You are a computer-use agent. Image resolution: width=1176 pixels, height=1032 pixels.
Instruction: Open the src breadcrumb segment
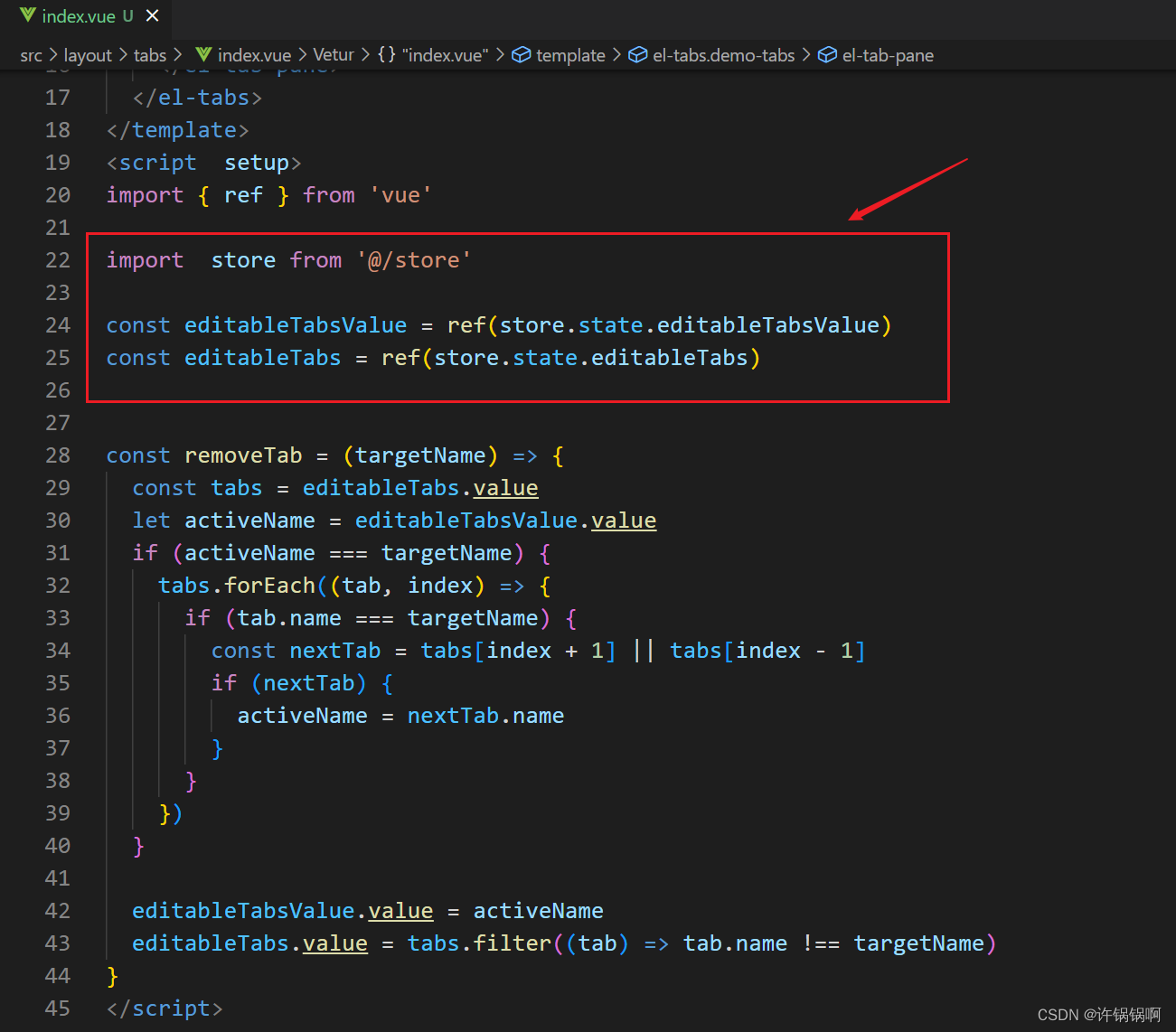coord(31,55)
